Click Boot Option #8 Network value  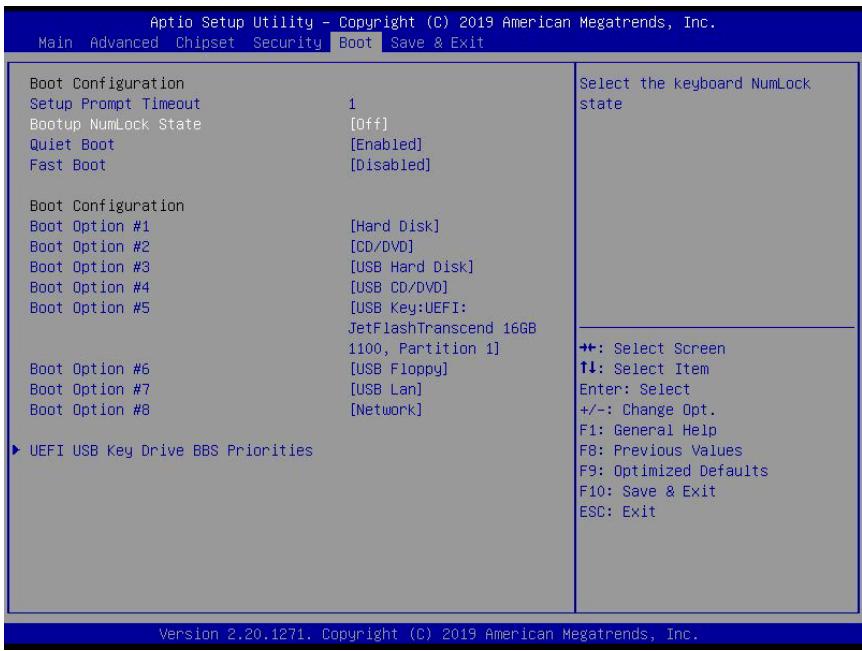pyautogui.click(x=386, y=410)
